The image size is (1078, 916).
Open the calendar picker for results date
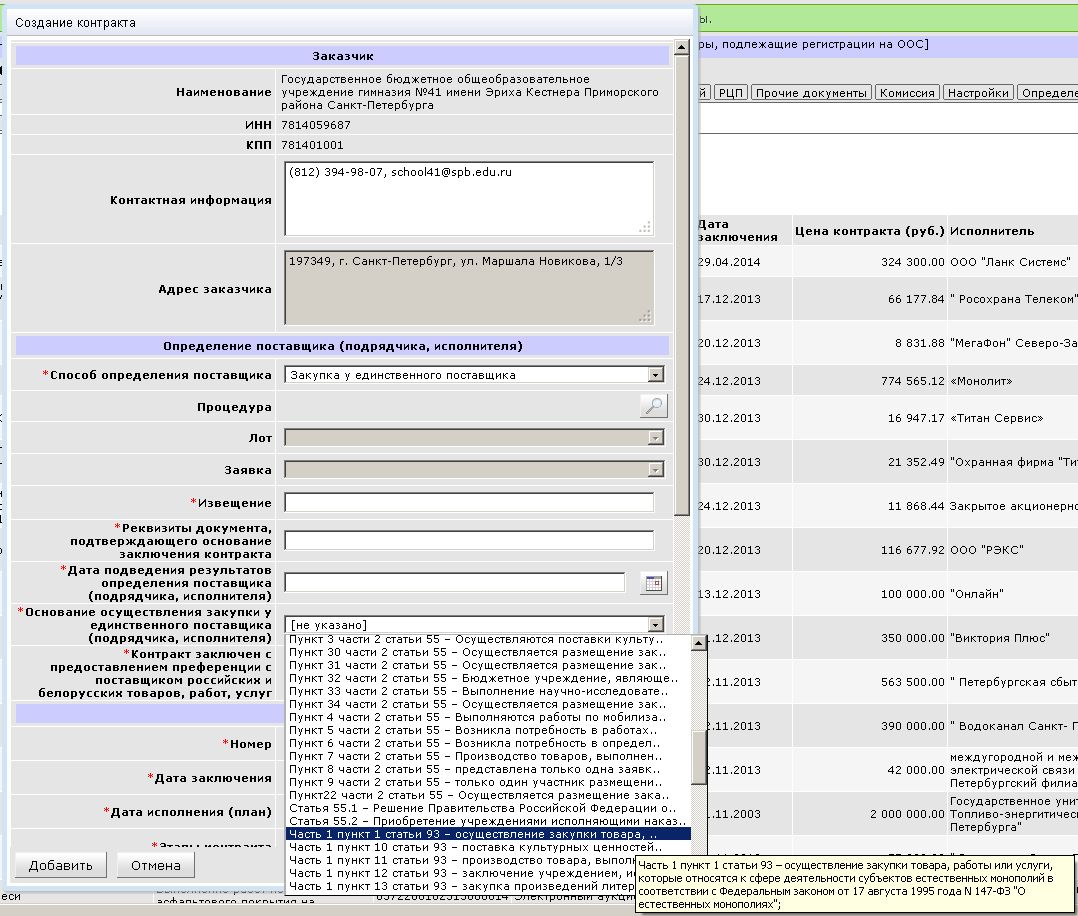[x=653, y=584]
